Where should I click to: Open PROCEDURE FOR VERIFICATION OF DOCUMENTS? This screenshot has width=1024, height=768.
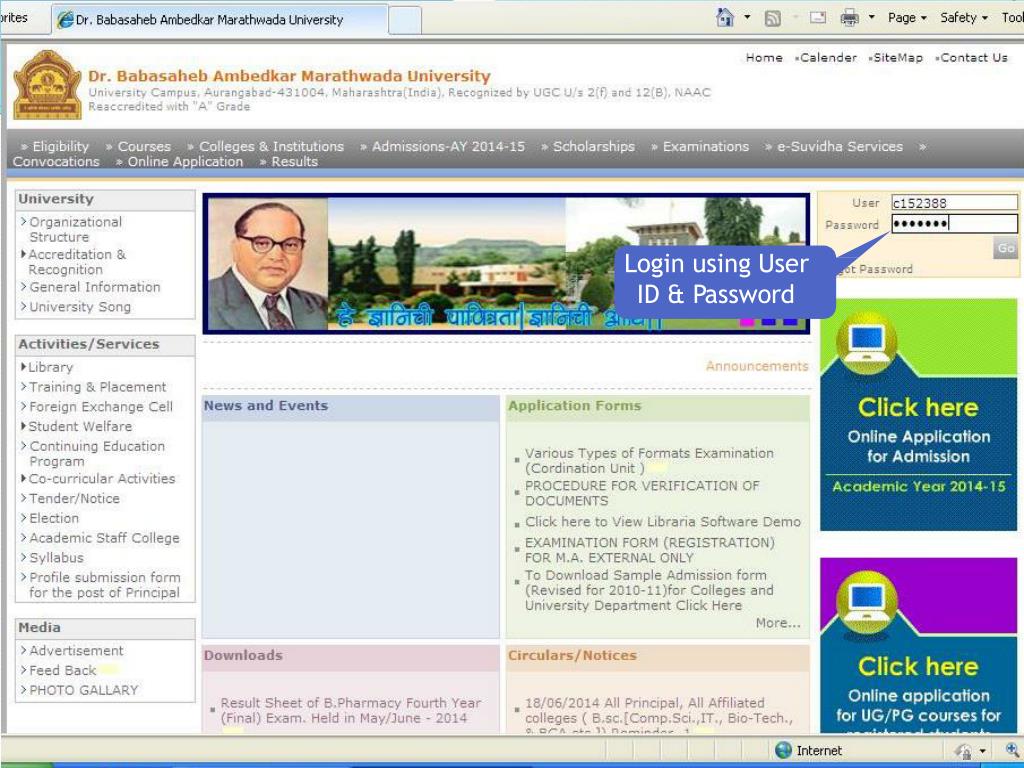pyautogui.click(x=642, y=493)
